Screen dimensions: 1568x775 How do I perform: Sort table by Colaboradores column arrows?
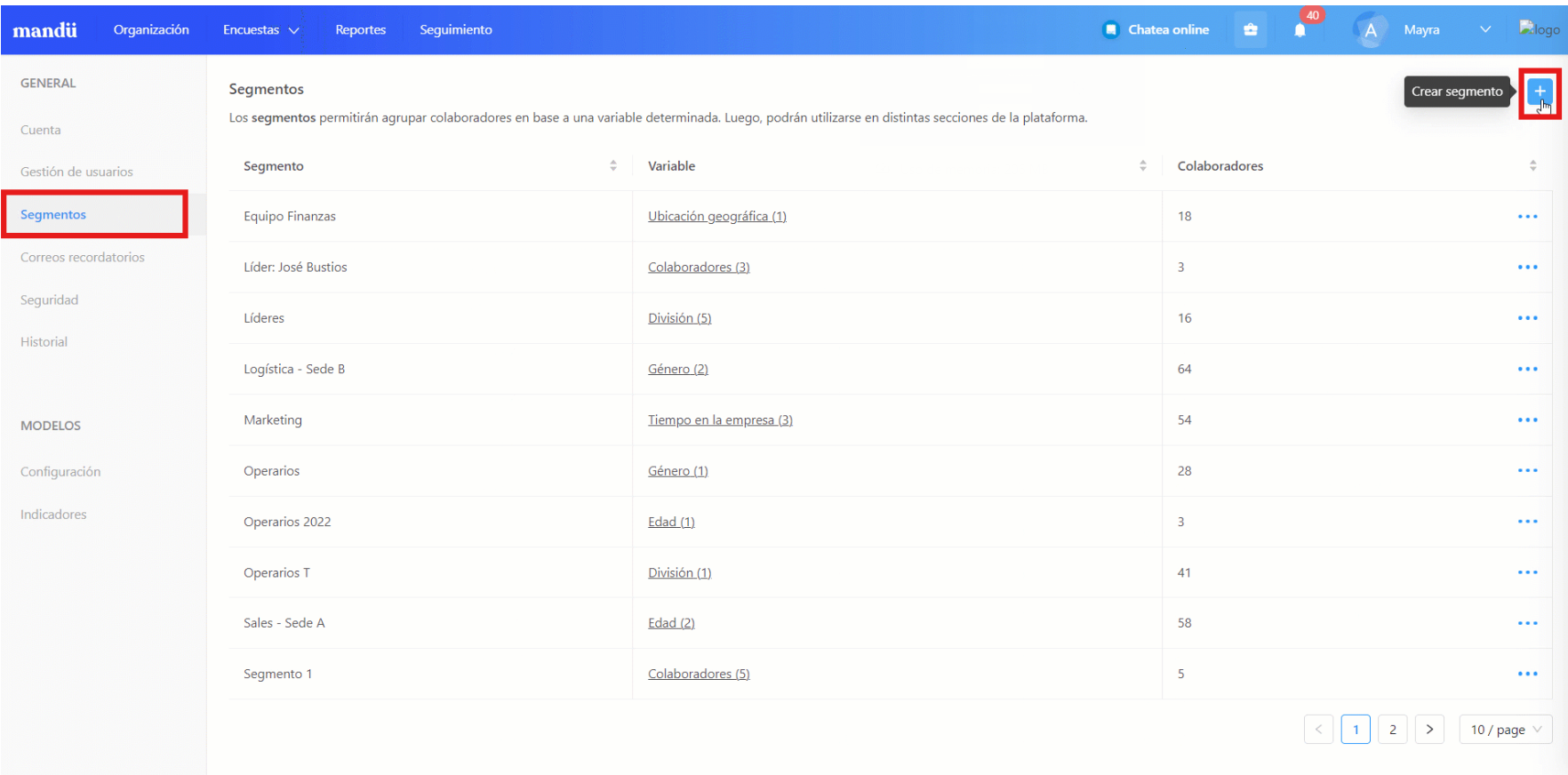pos(1533,166)
